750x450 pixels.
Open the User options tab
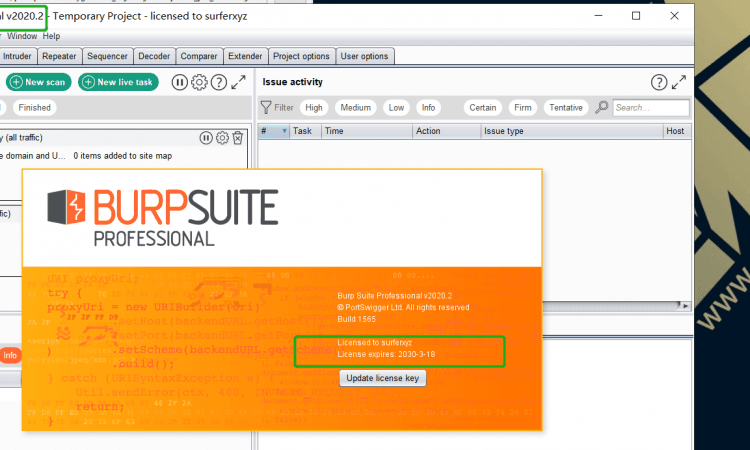364,56
